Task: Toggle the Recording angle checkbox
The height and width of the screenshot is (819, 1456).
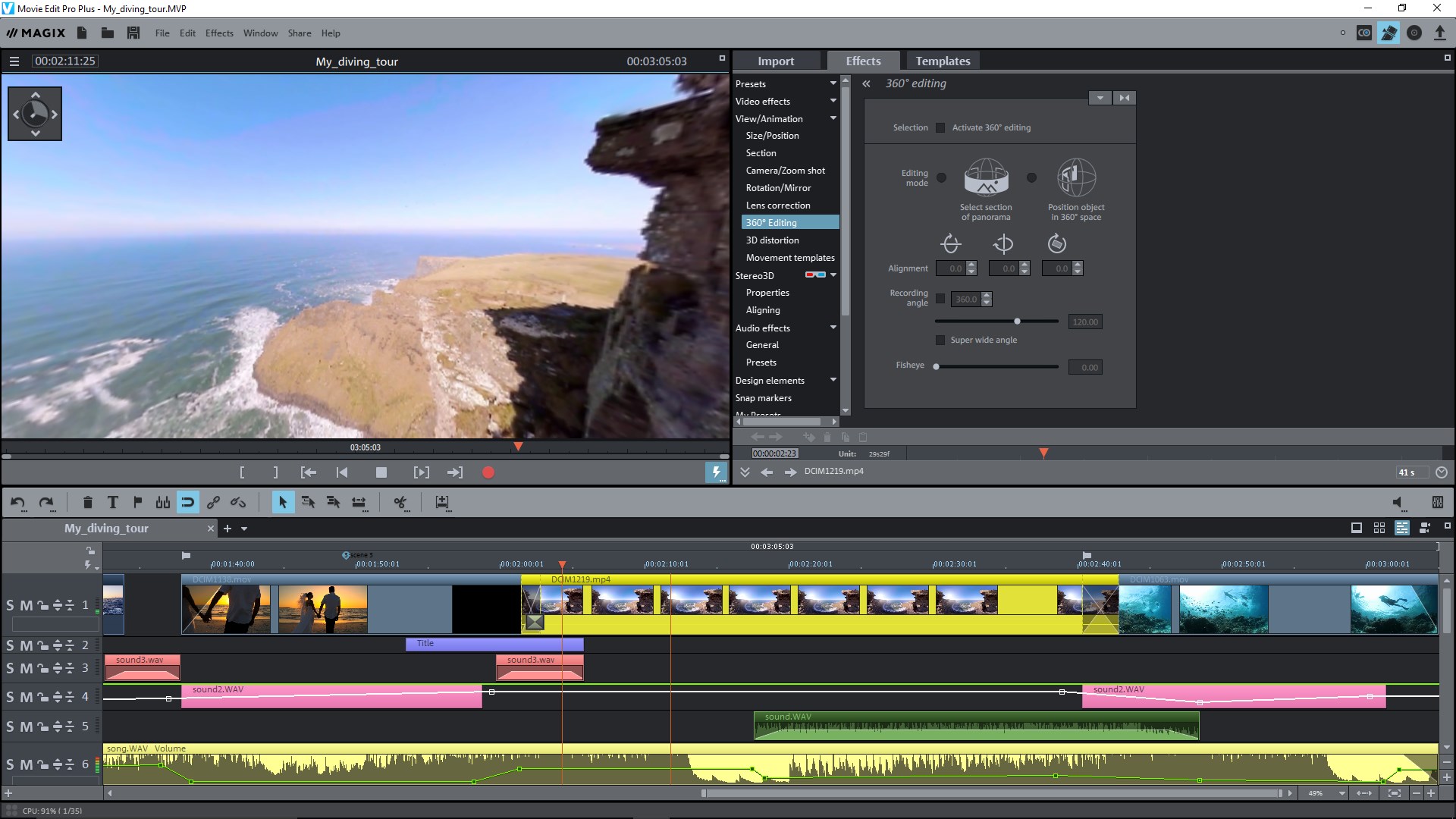Action: [x=940, y=299]
